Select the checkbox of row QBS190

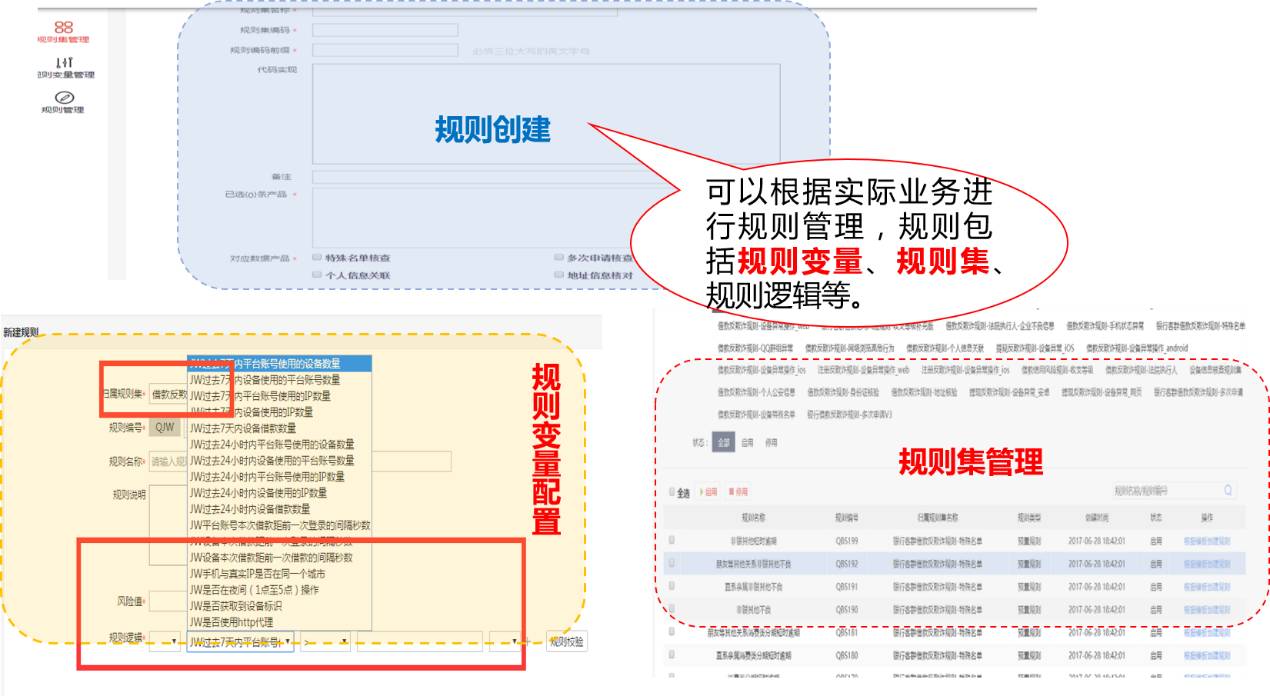[x=671, y=609]
